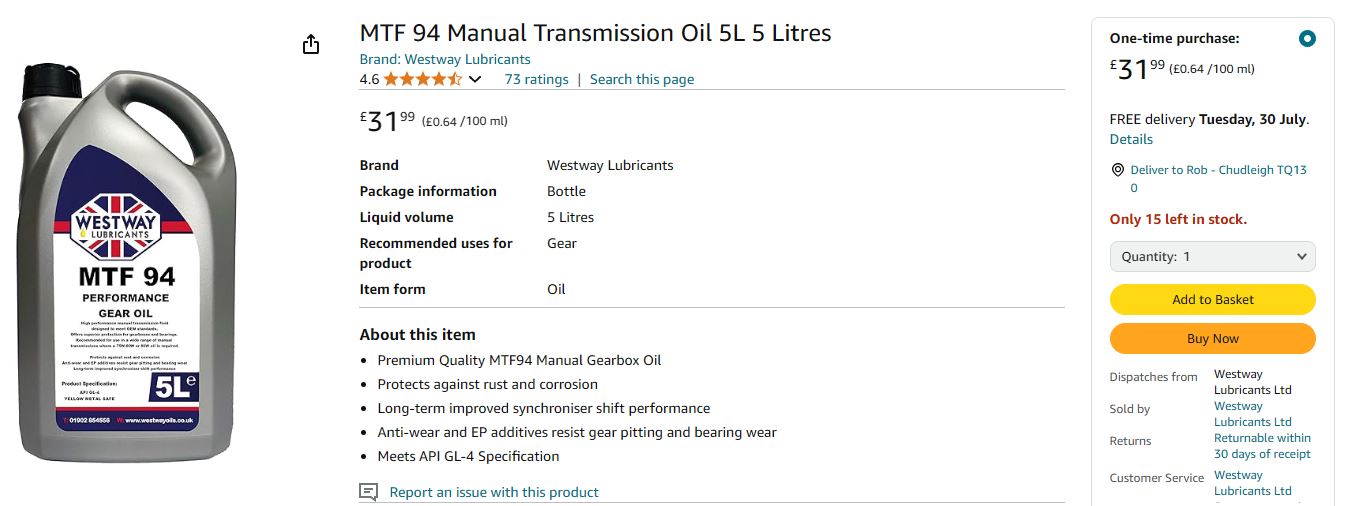Click Deliver to Rob - Chudleigh link

pyautogui.click(x=1218, y=178)
